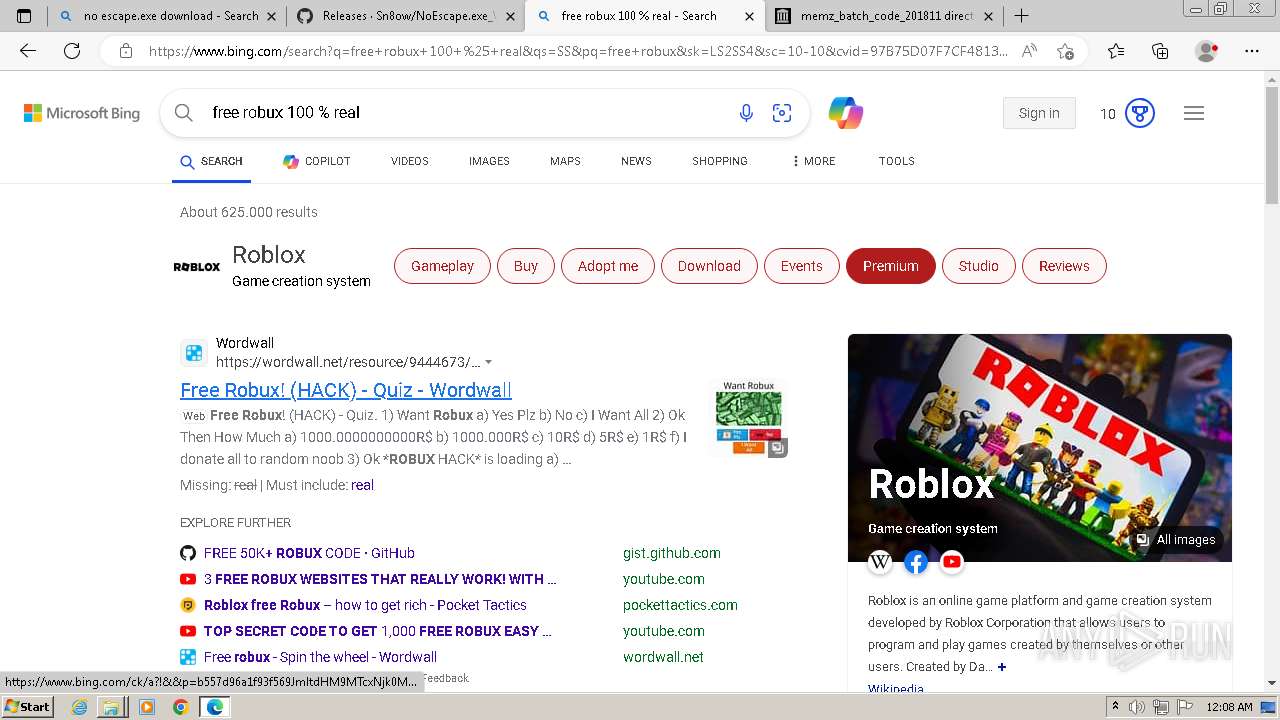View site information via padlock icon
The image size is (1280, 720).
(126, 51)
